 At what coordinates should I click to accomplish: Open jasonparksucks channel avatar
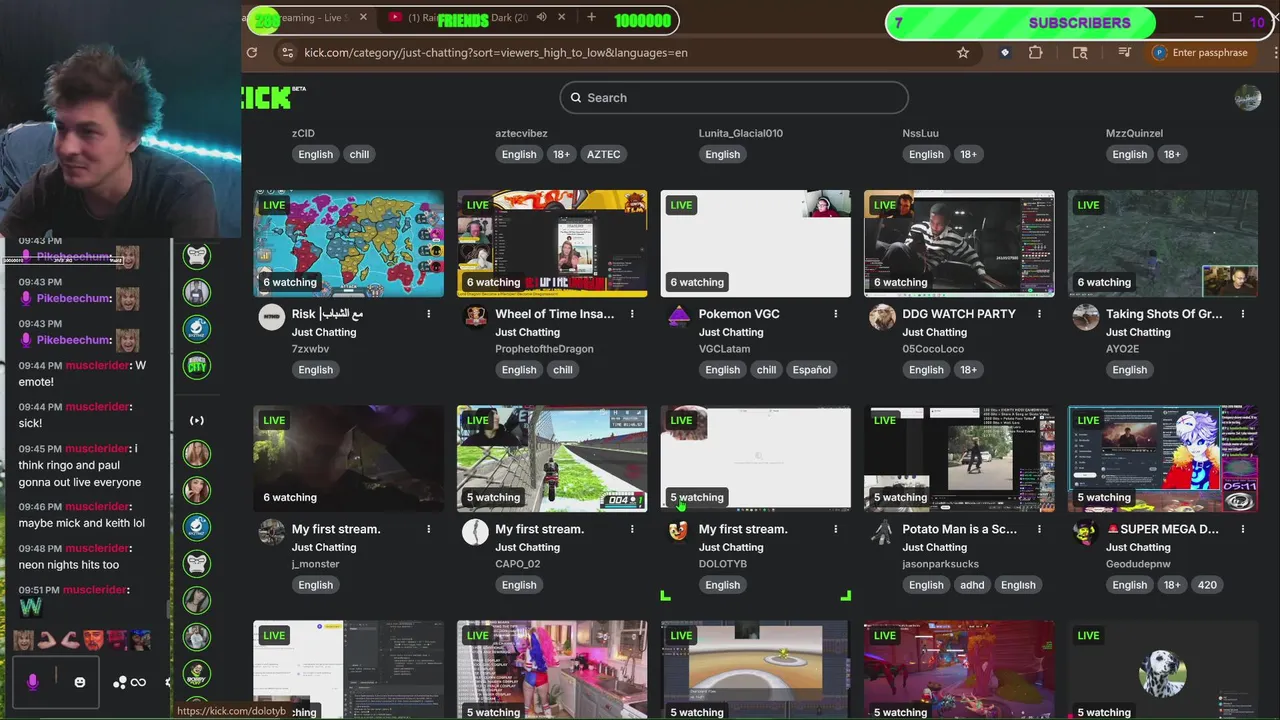click(882, 532)
